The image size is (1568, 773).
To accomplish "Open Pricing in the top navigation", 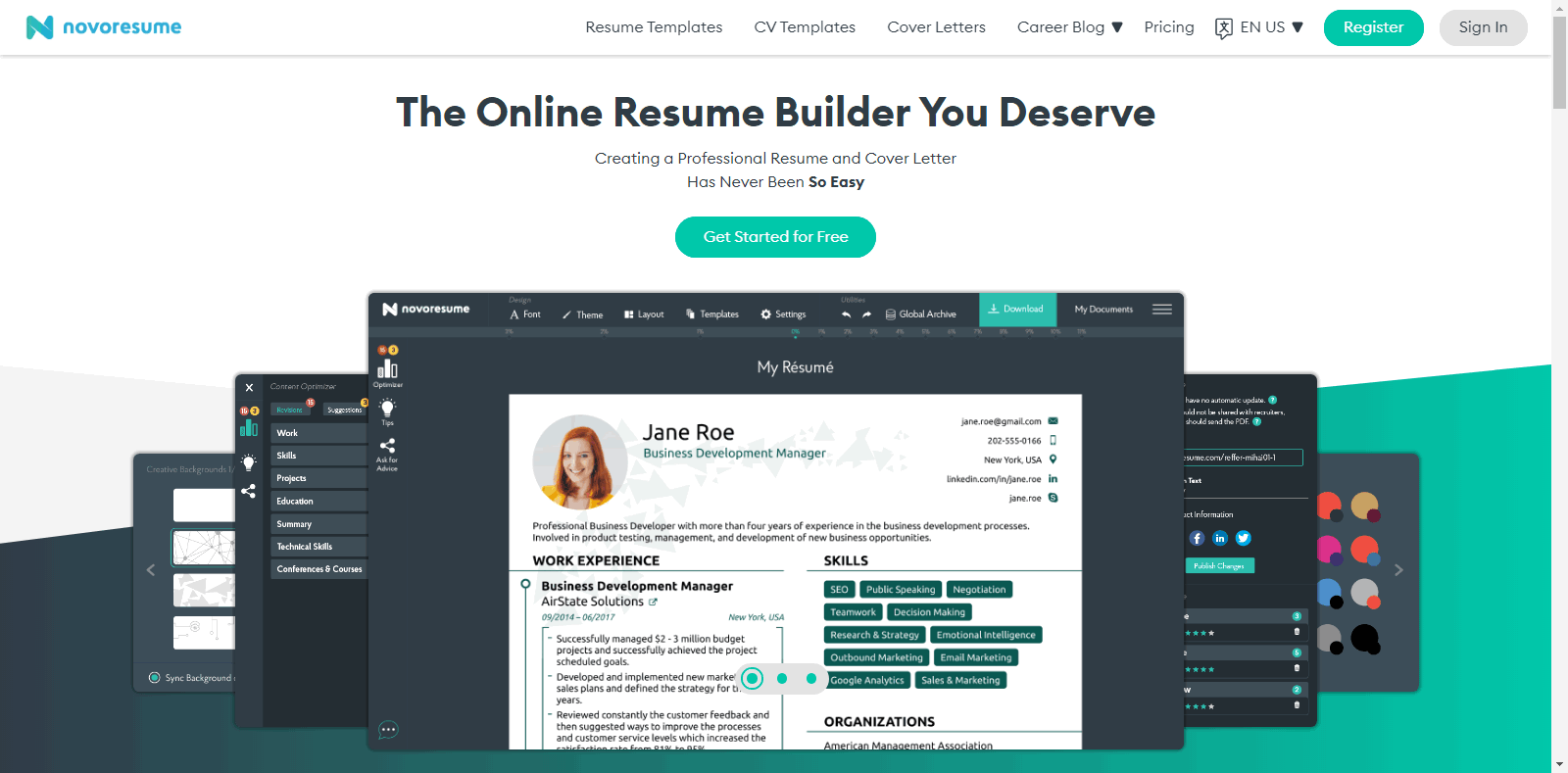I will click(x=1169, y=27).
